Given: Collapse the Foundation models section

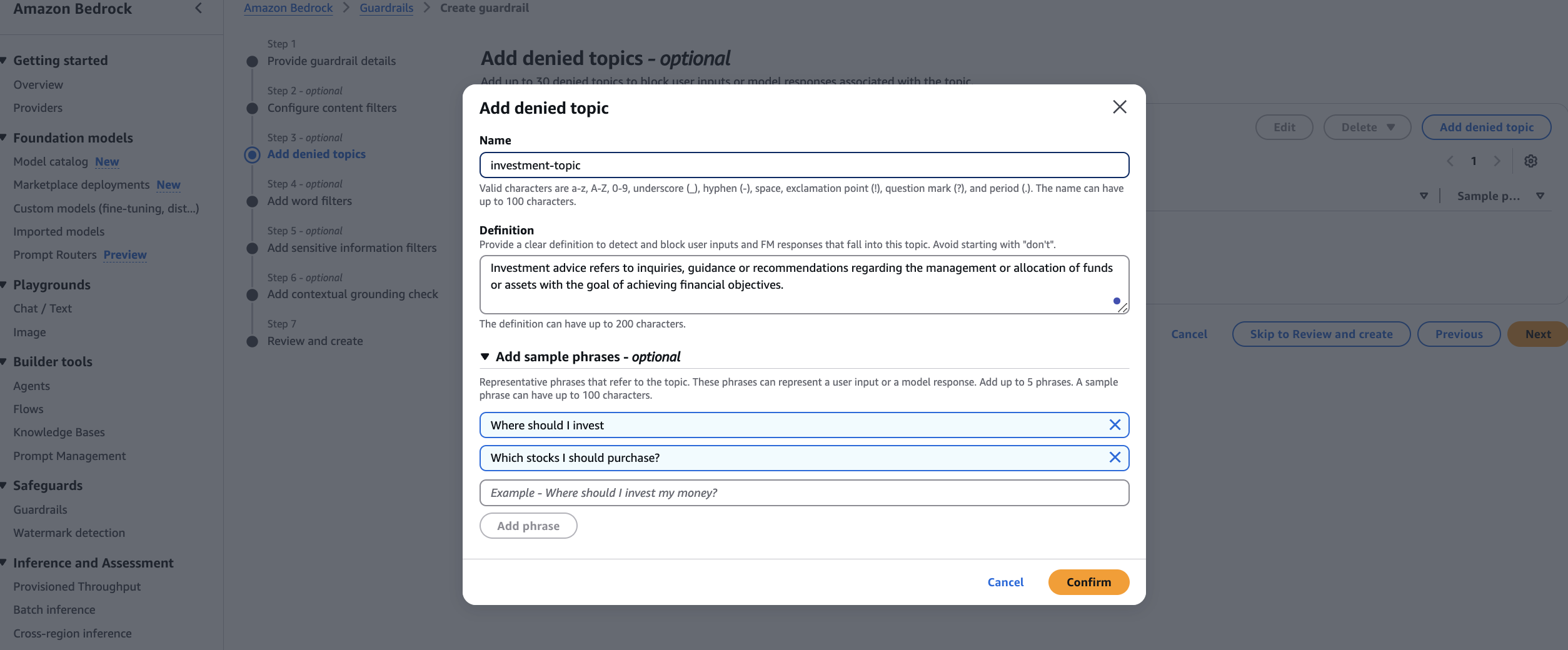Looking at the screenshot, I should point(4,137).
